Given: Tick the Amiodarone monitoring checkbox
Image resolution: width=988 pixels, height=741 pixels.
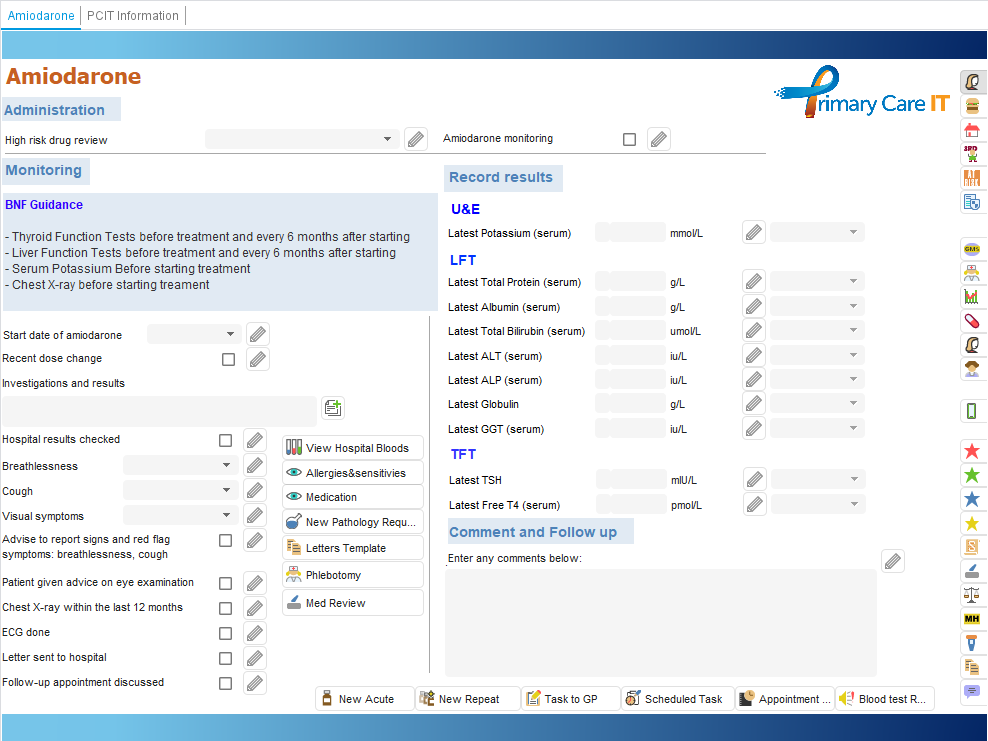Looking at the screenshot, I should click(629, 140).
